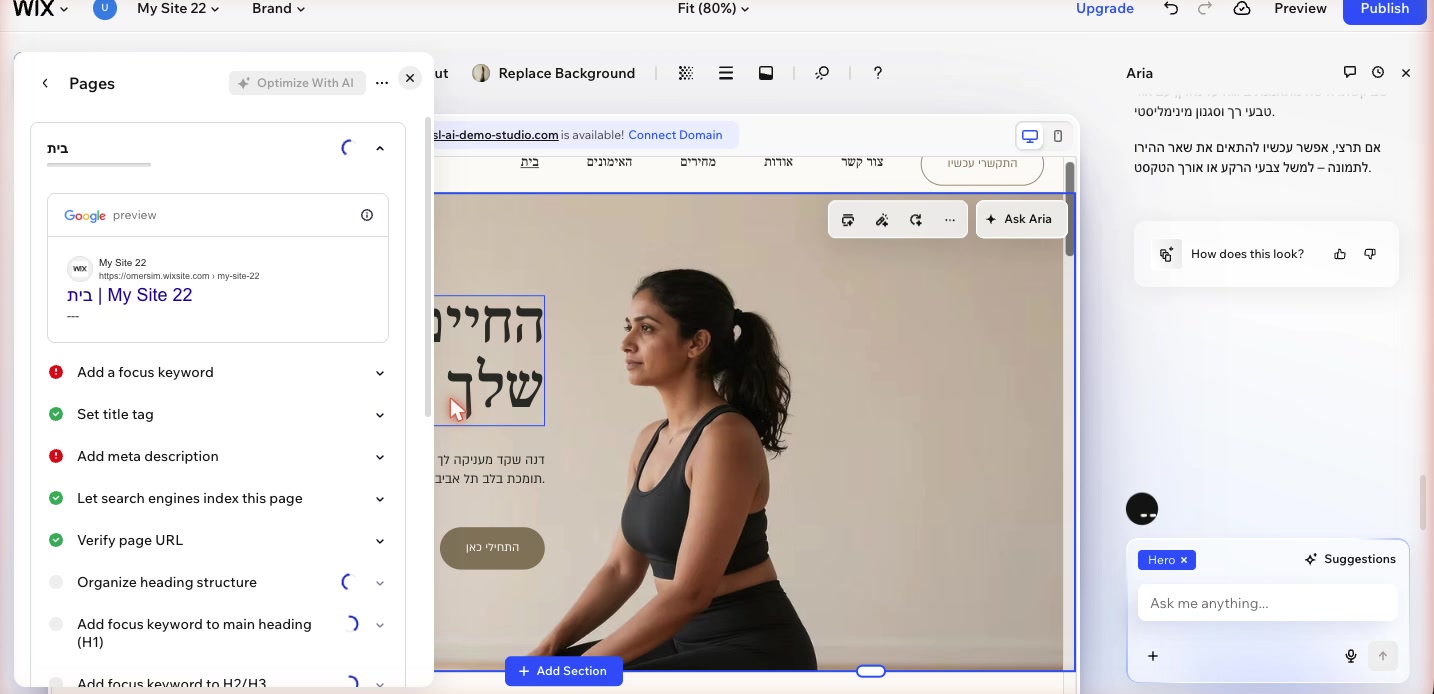This screenshot has width=1434, height=694.
Task: Open Aria Suggestions
Action: tap(1350, 560)
